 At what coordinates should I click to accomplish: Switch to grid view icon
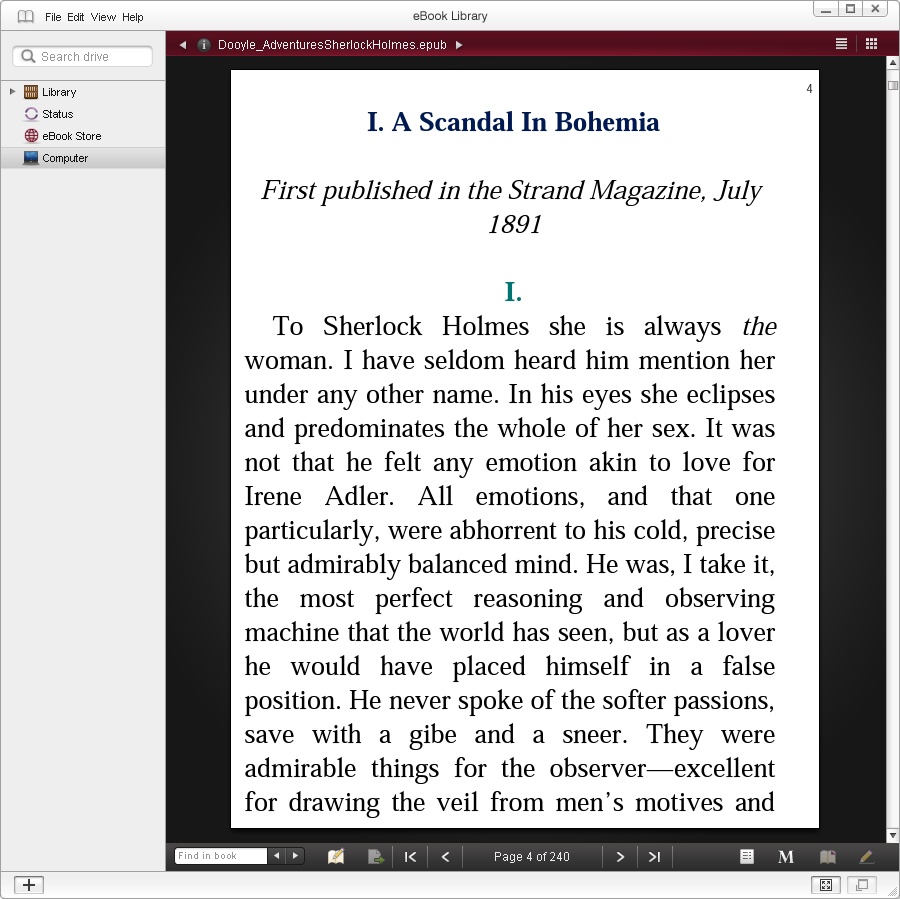871,44
